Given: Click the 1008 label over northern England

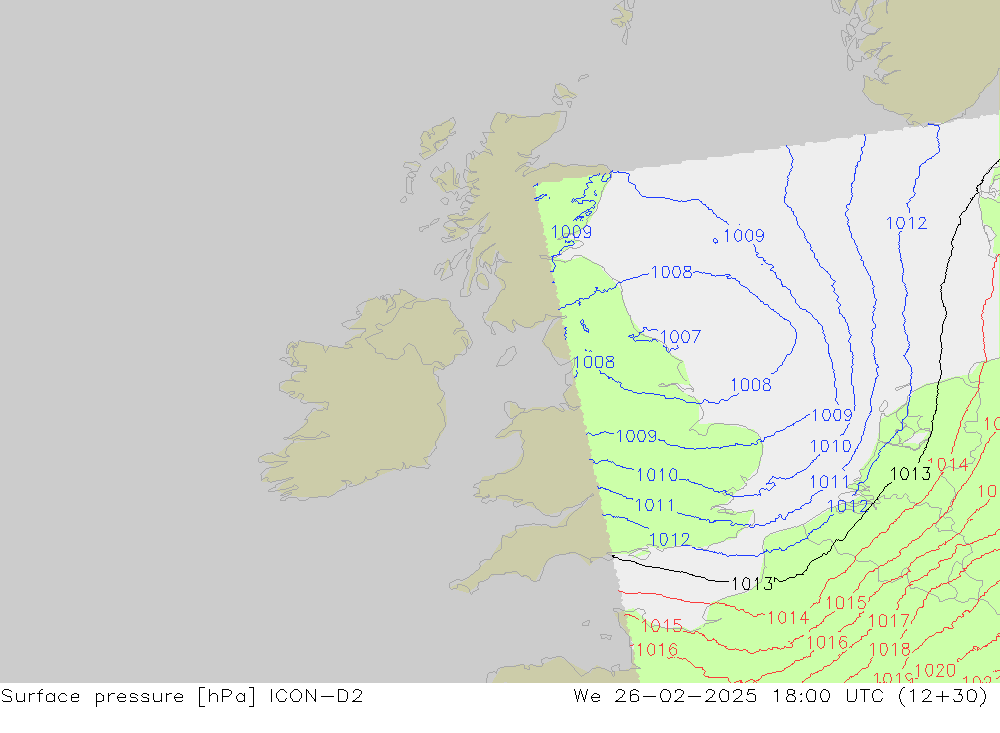Looking at the screenshot, I should [594, 362].
